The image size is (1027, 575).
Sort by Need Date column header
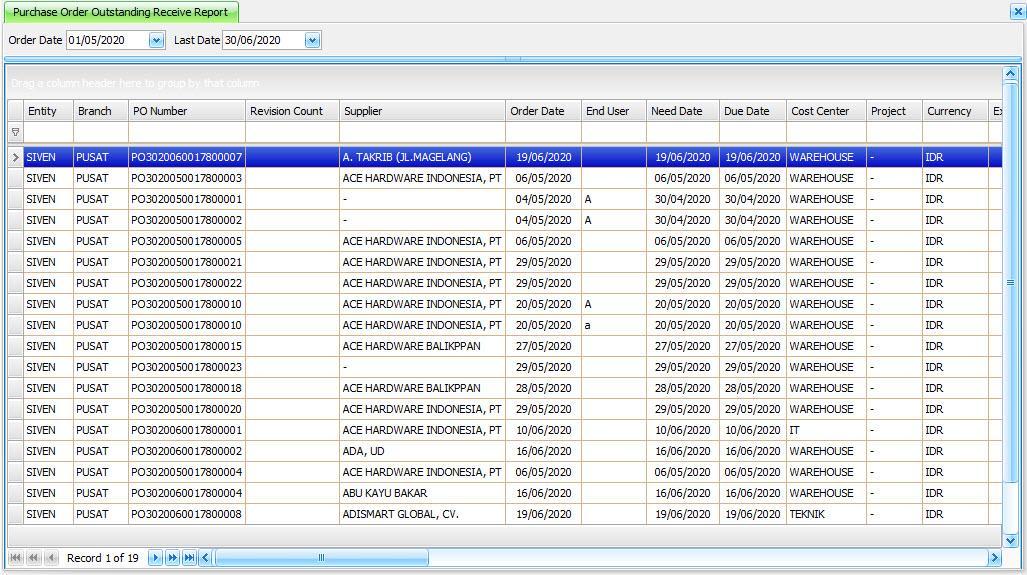[x=682, y=111]
